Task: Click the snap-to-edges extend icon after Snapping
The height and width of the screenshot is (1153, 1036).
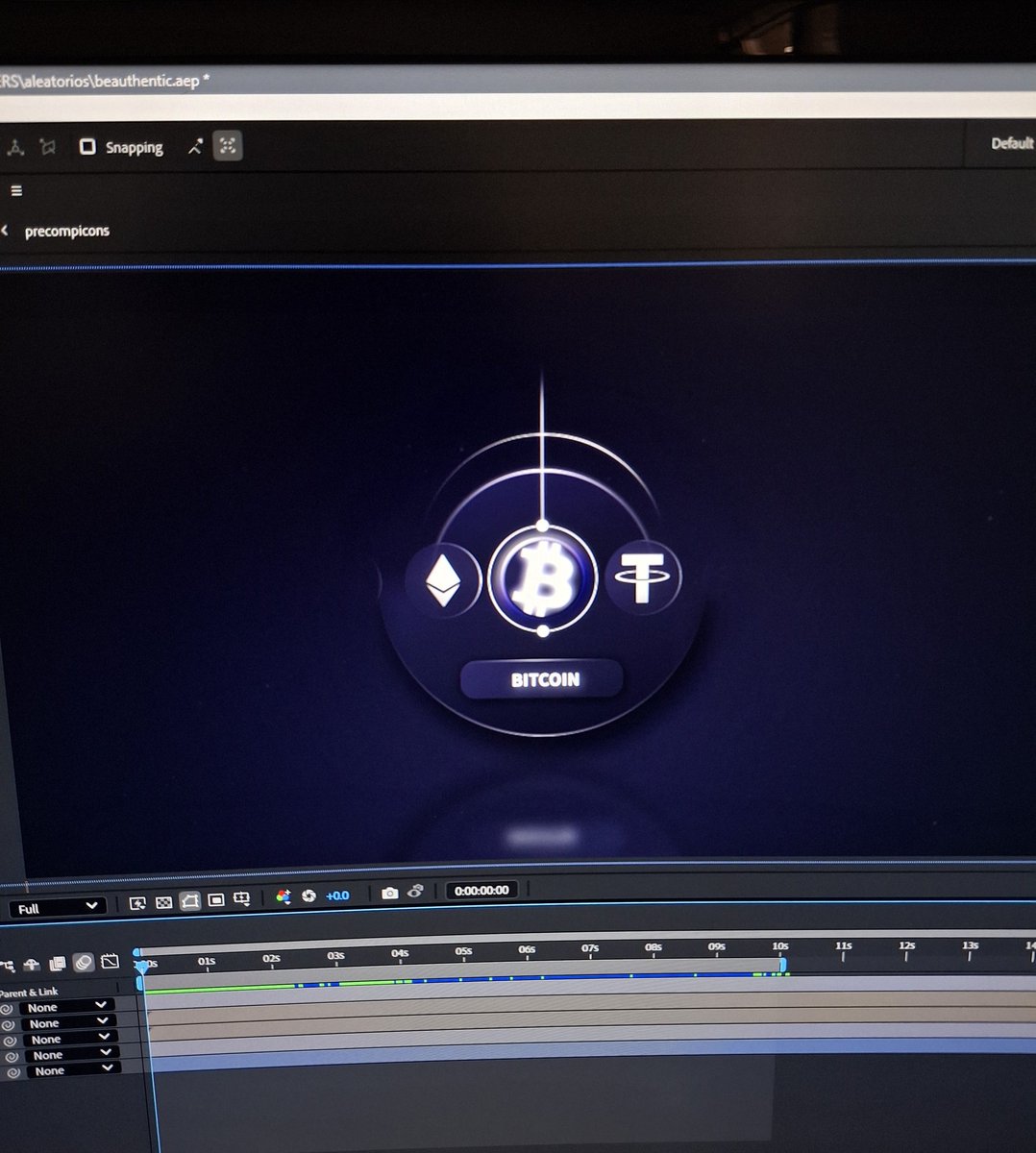Action: pos(195,146)
